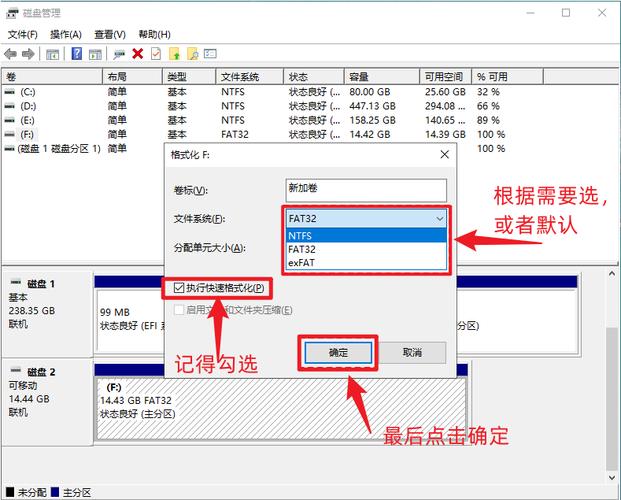Click the red X delete toolbar icon
Screen dimensions: 621x500
click(x=137, y=53)
